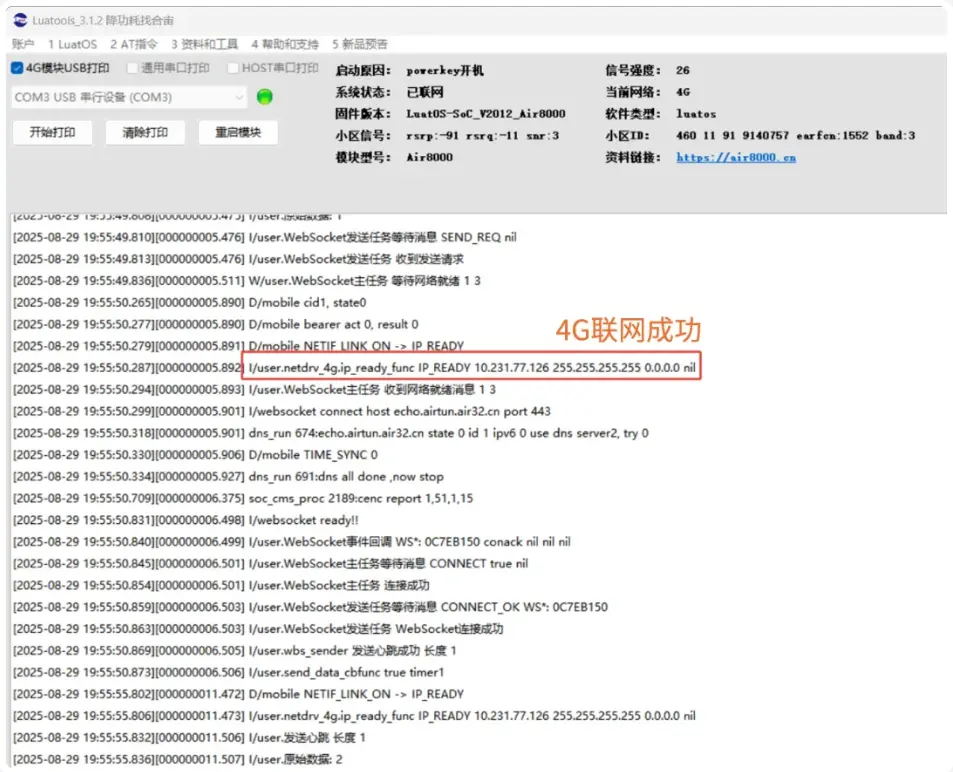Click the dns_run 674 log line
The width and height of the screenshot is (953, 772).
(331, 433)
